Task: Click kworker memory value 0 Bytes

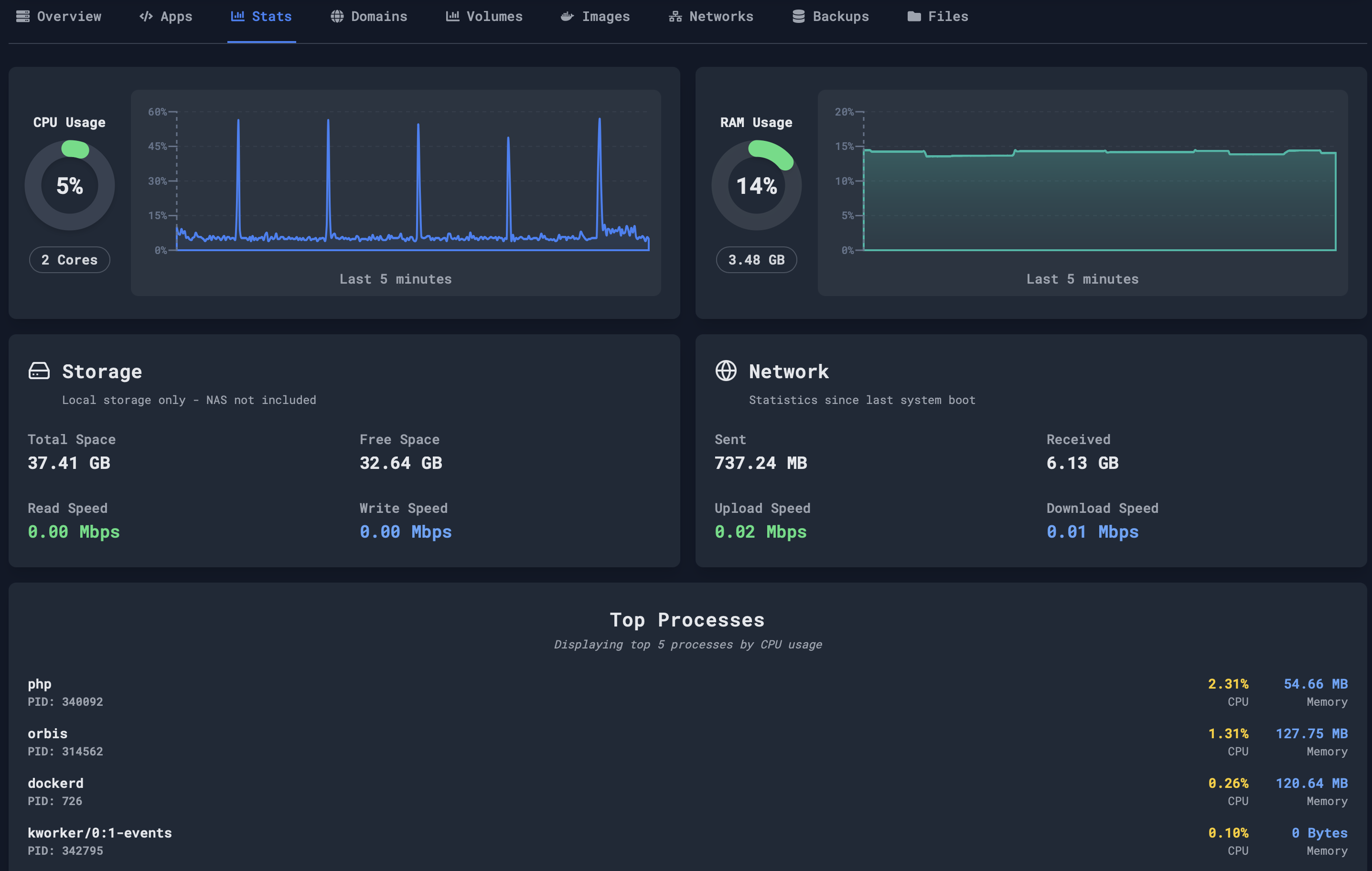Action: pyautogui.click(x=1319, y=833)
